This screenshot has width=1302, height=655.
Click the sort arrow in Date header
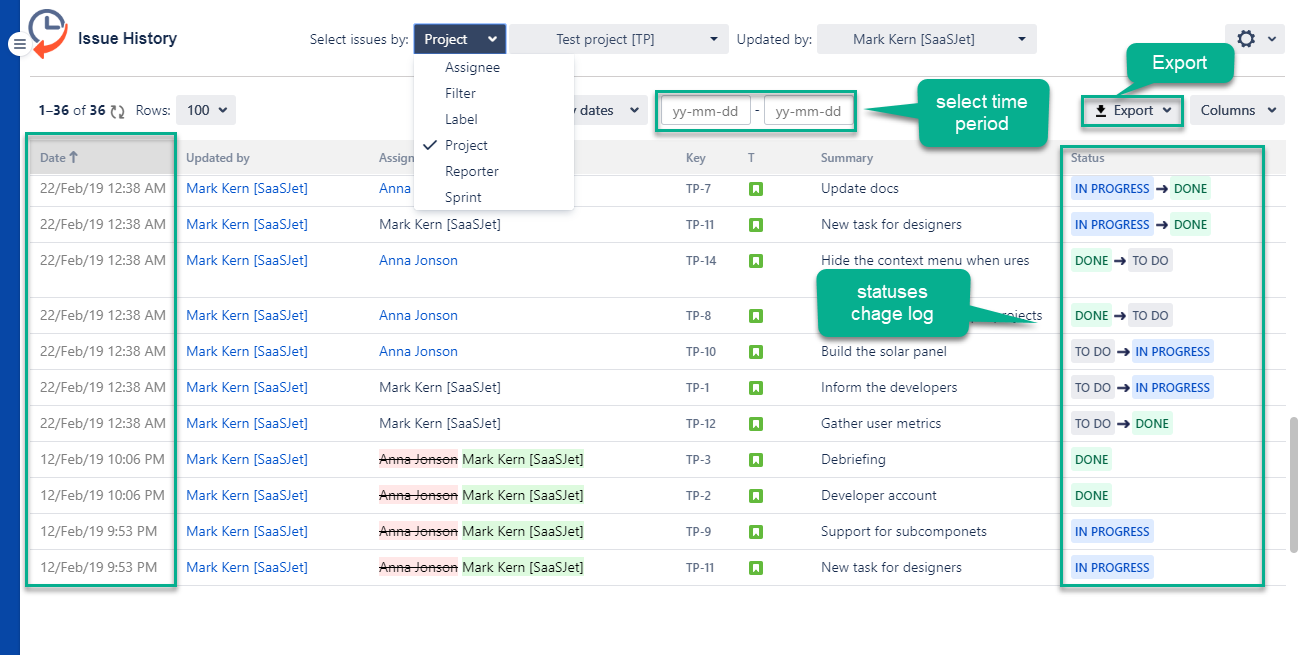pos(73,157)
